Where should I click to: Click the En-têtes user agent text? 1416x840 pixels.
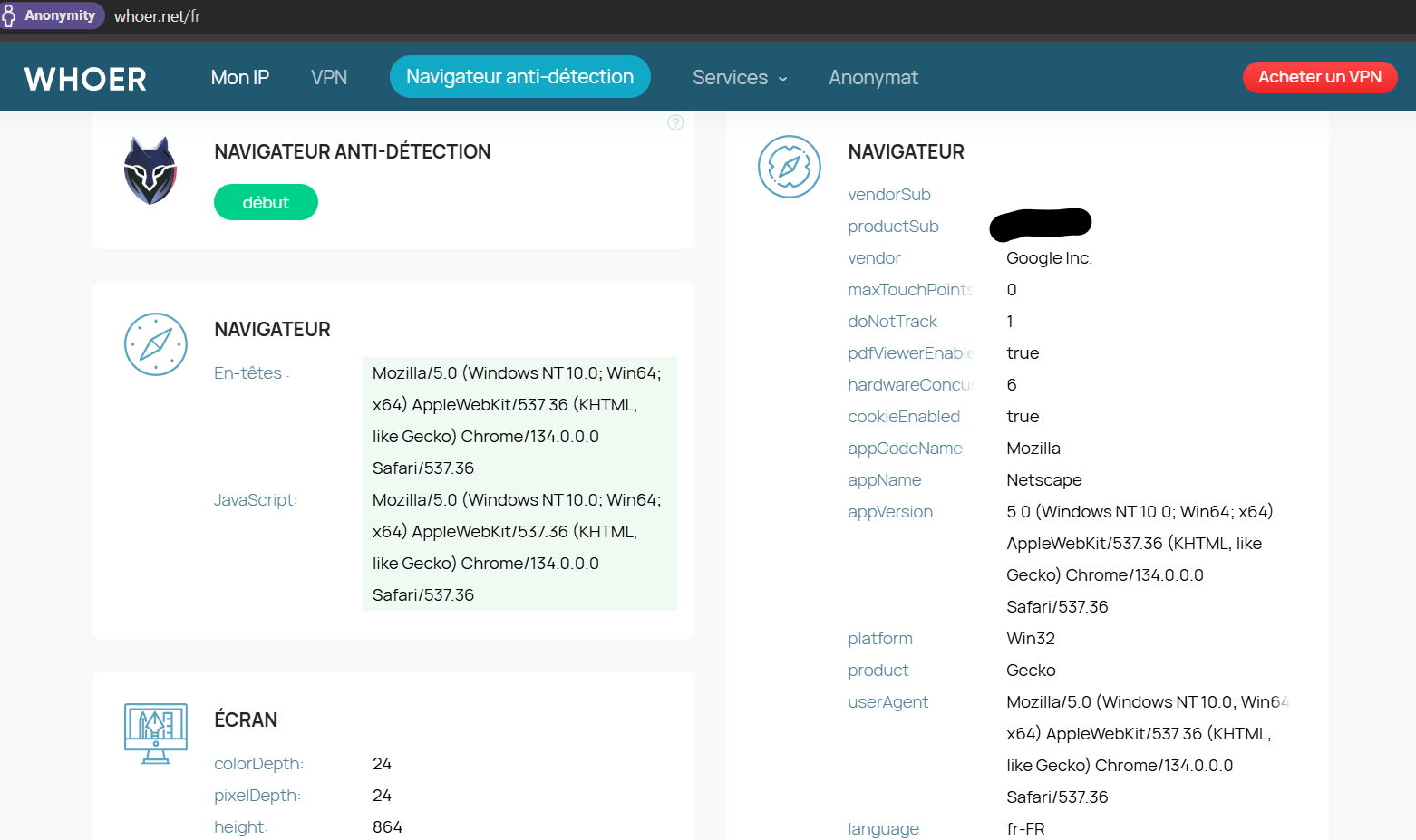[x=517, y=420]
